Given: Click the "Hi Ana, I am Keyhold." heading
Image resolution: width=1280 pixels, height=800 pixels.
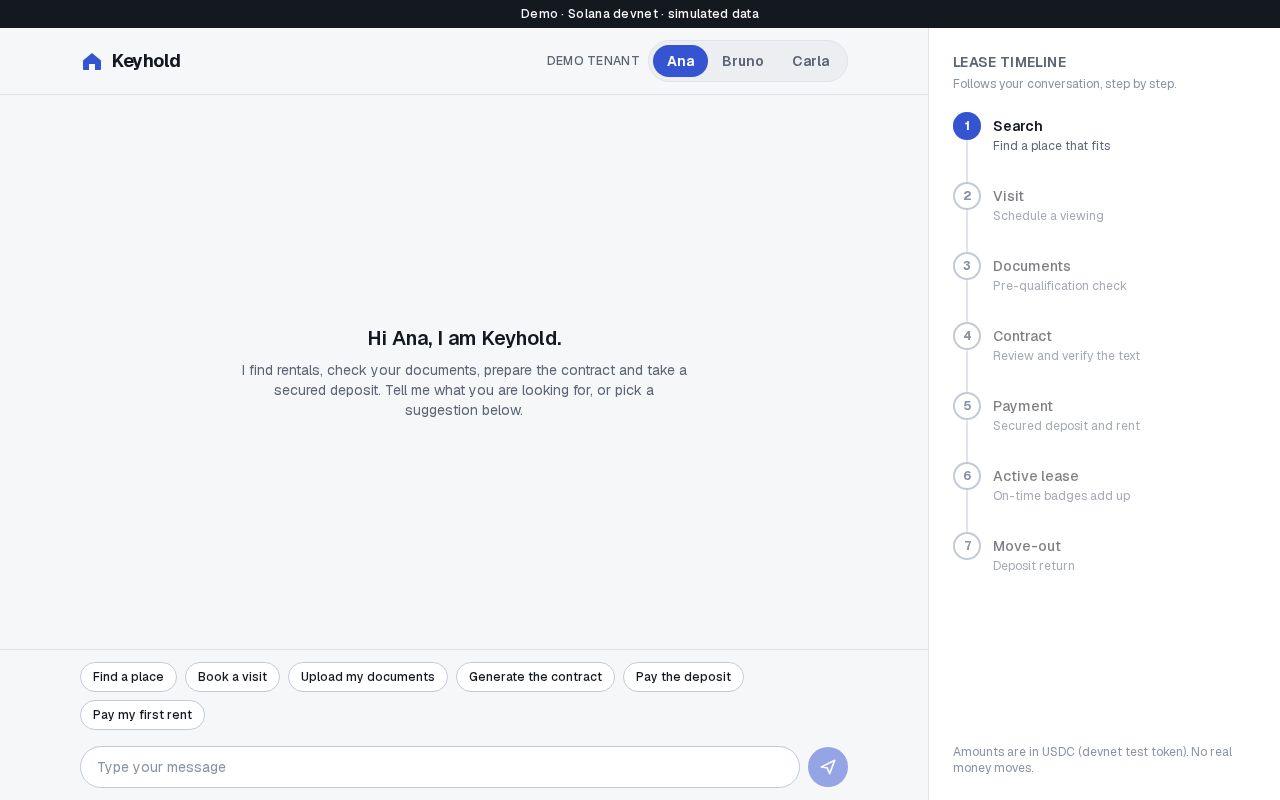Looking at the screenshot, I should (x=464, y=338).
